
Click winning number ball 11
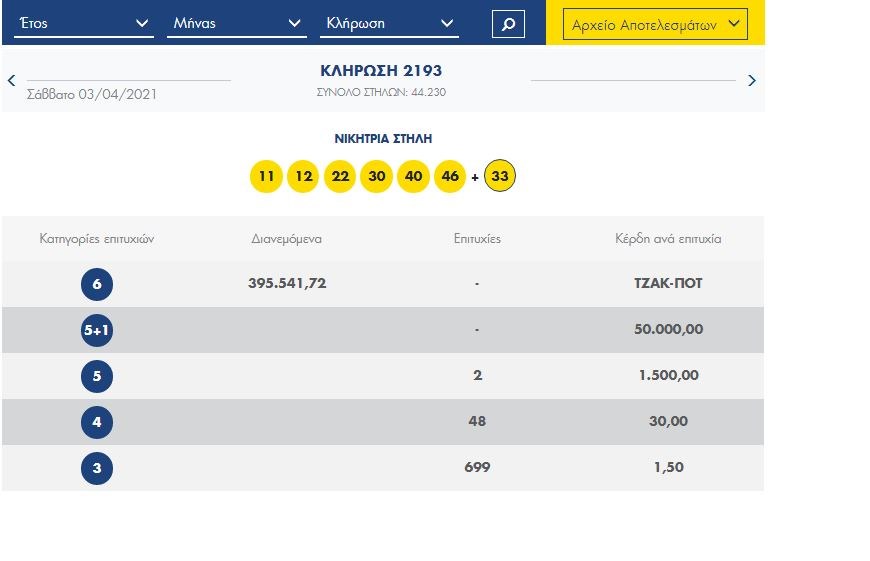point(266,177)
